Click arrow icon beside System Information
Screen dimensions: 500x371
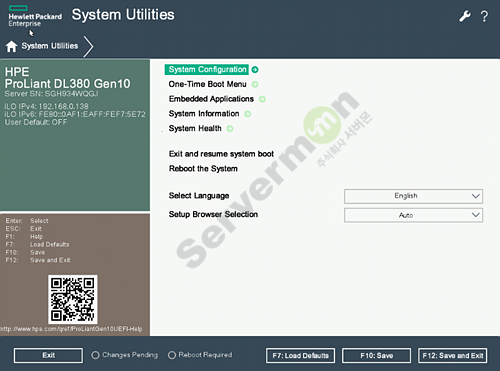[x=248, y=114]
